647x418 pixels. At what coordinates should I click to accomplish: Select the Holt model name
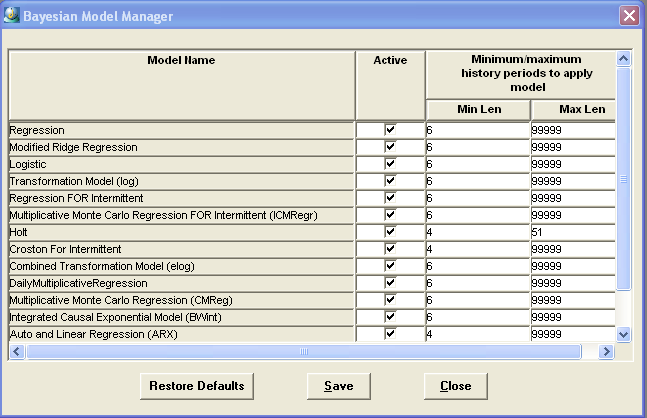click(x=182, y=232)
